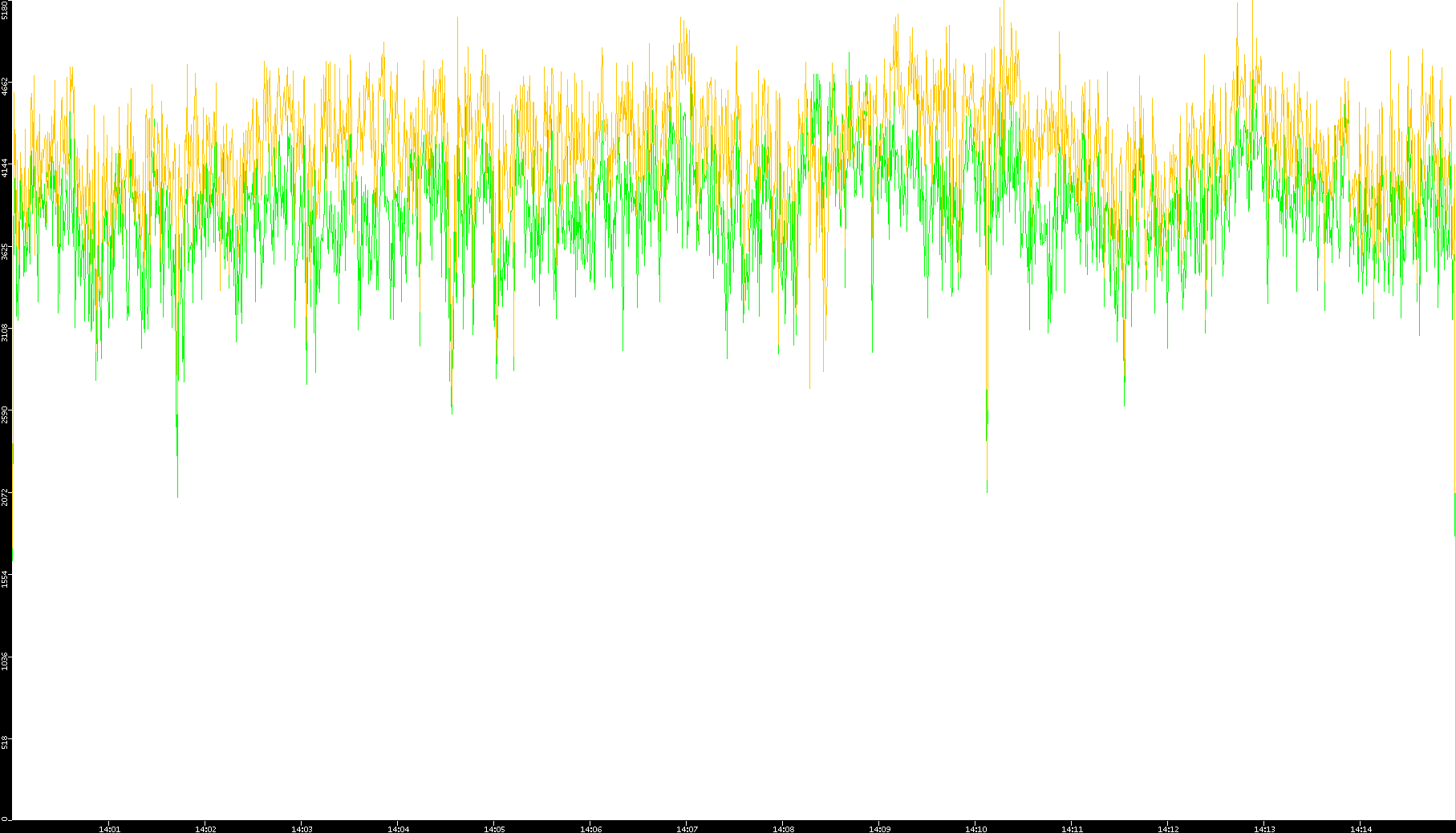Click the 14:02 time axis label
Image resolution: width=1456 pixels, height=833 pixels.
click(205, 829)
